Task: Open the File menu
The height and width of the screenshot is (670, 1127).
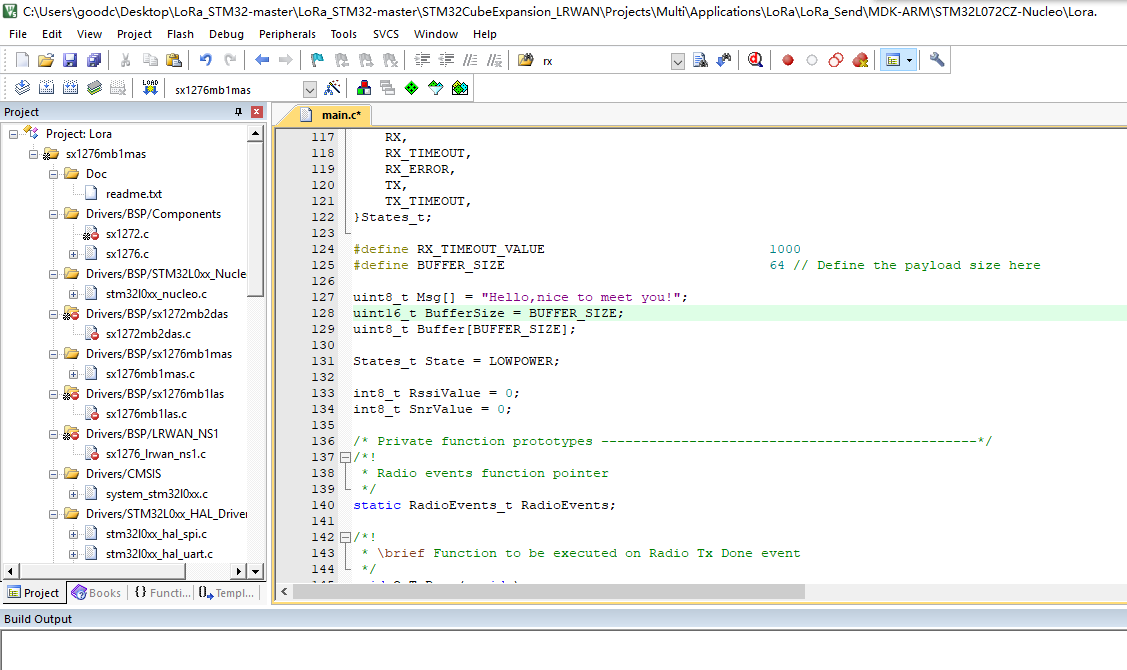Action: [x=18, y=34]
